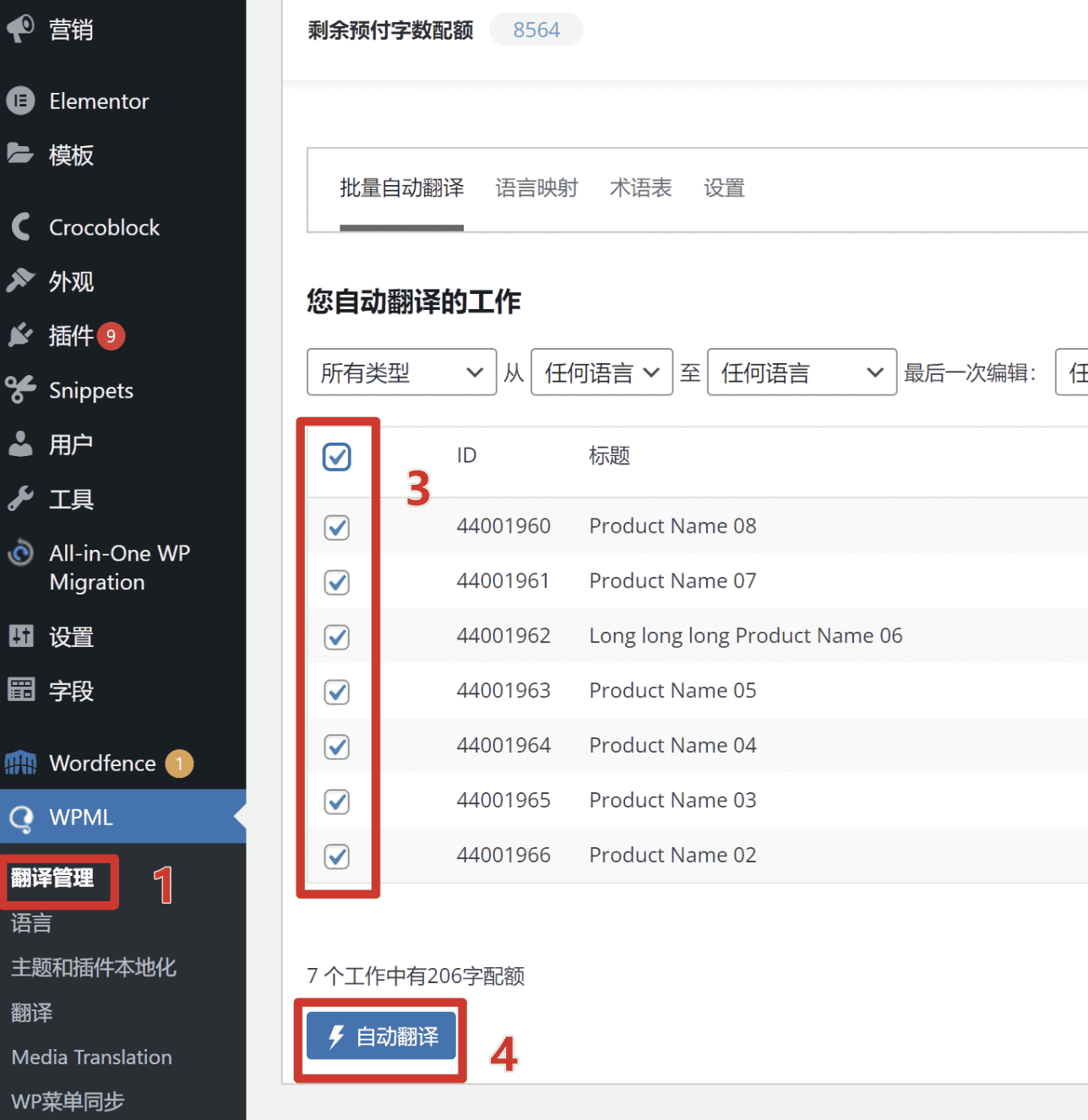
Task: Click the 自动翻译 button
Action: tap(380, 1036)
